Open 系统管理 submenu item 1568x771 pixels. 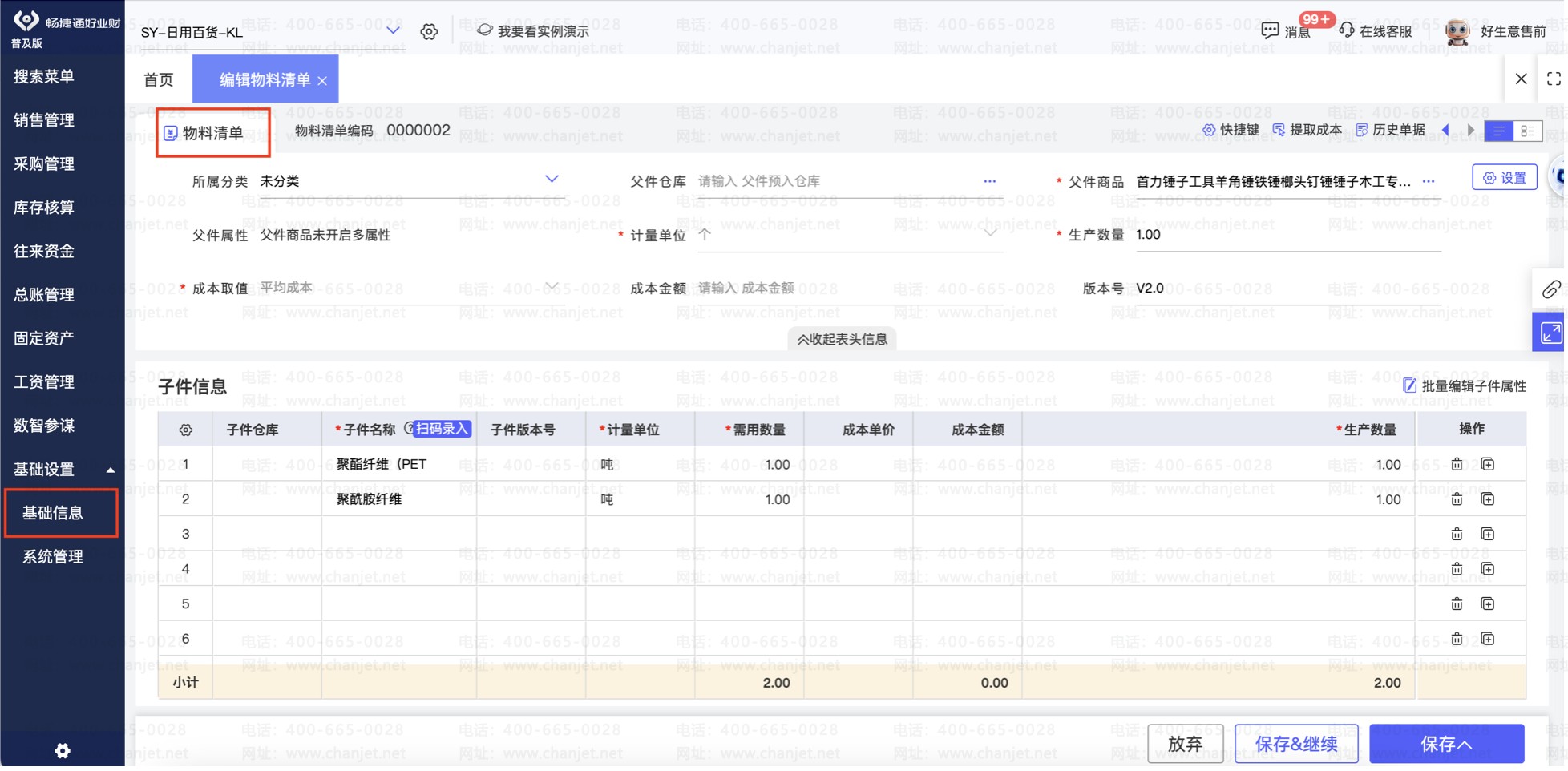tap(53, 556)
